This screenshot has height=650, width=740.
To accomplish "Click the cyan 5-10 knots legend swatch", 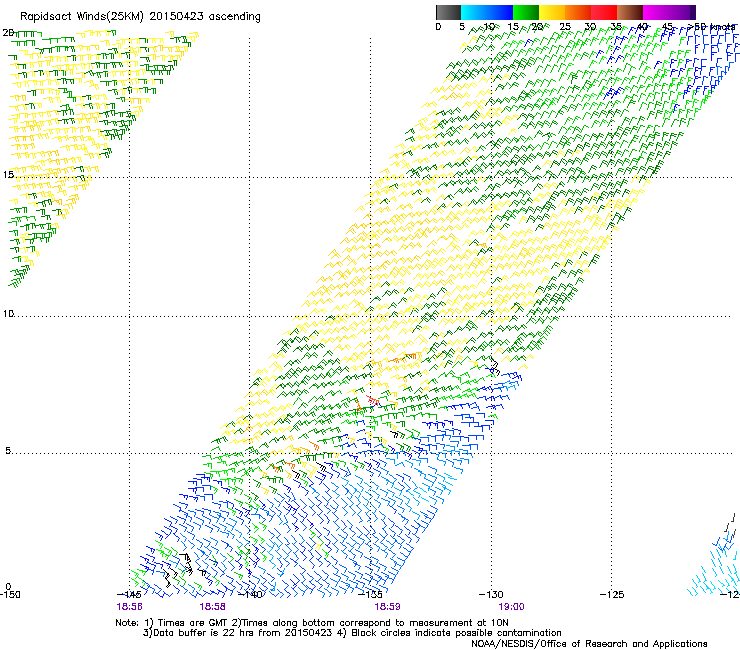I will tap(473, 12).
